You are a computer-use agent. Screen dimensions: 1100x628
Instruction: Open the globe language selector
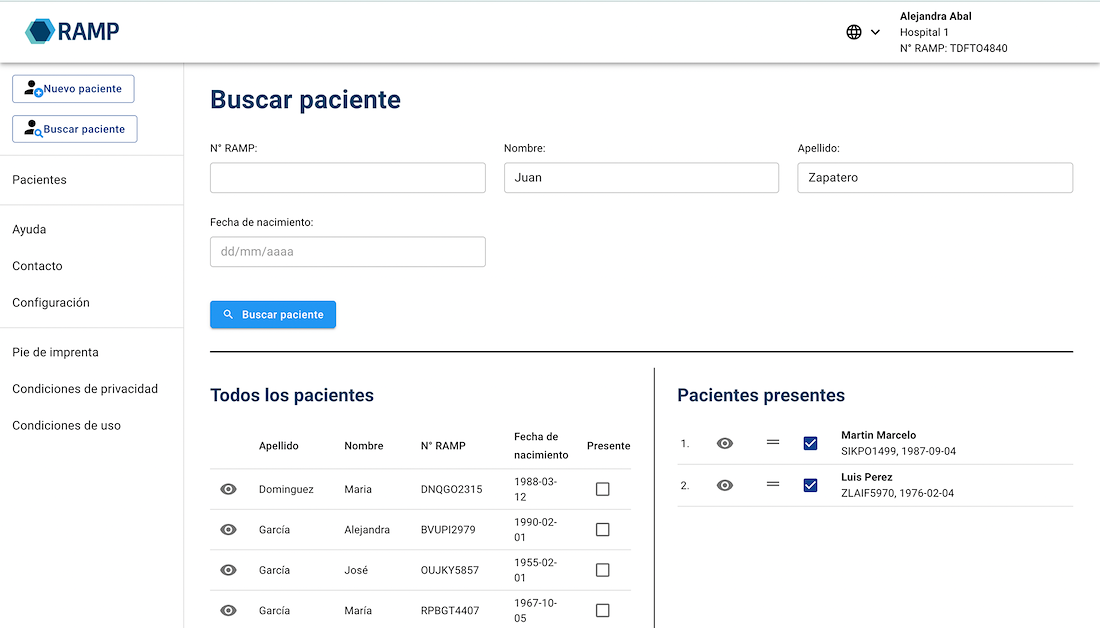pos(854,32)
